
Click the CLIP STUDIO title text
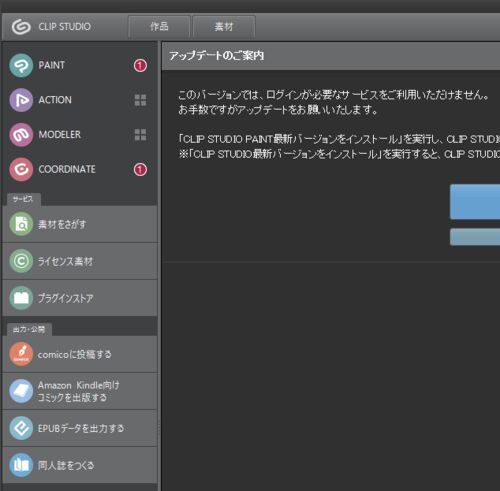click(x=64, y=27)
